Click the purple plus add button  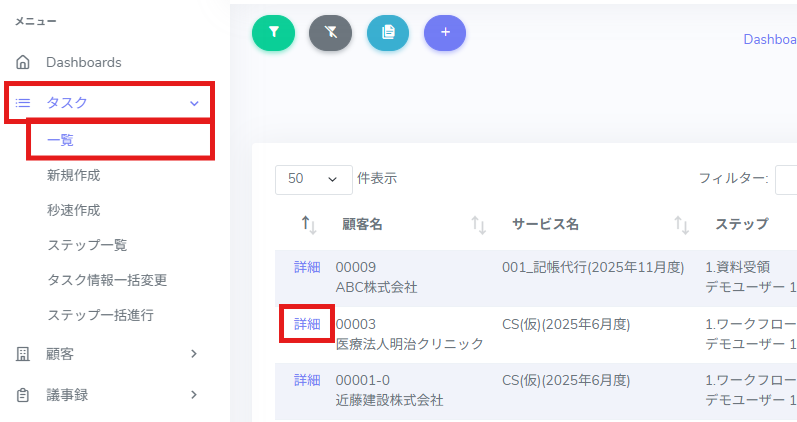[445, 32]
